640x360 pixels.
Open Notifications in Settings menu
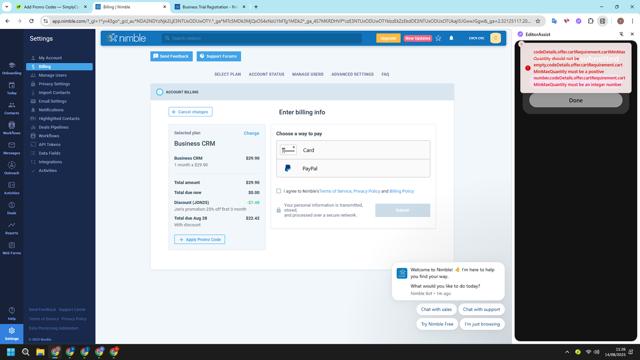pyautogui.click(x=51, y=110)
